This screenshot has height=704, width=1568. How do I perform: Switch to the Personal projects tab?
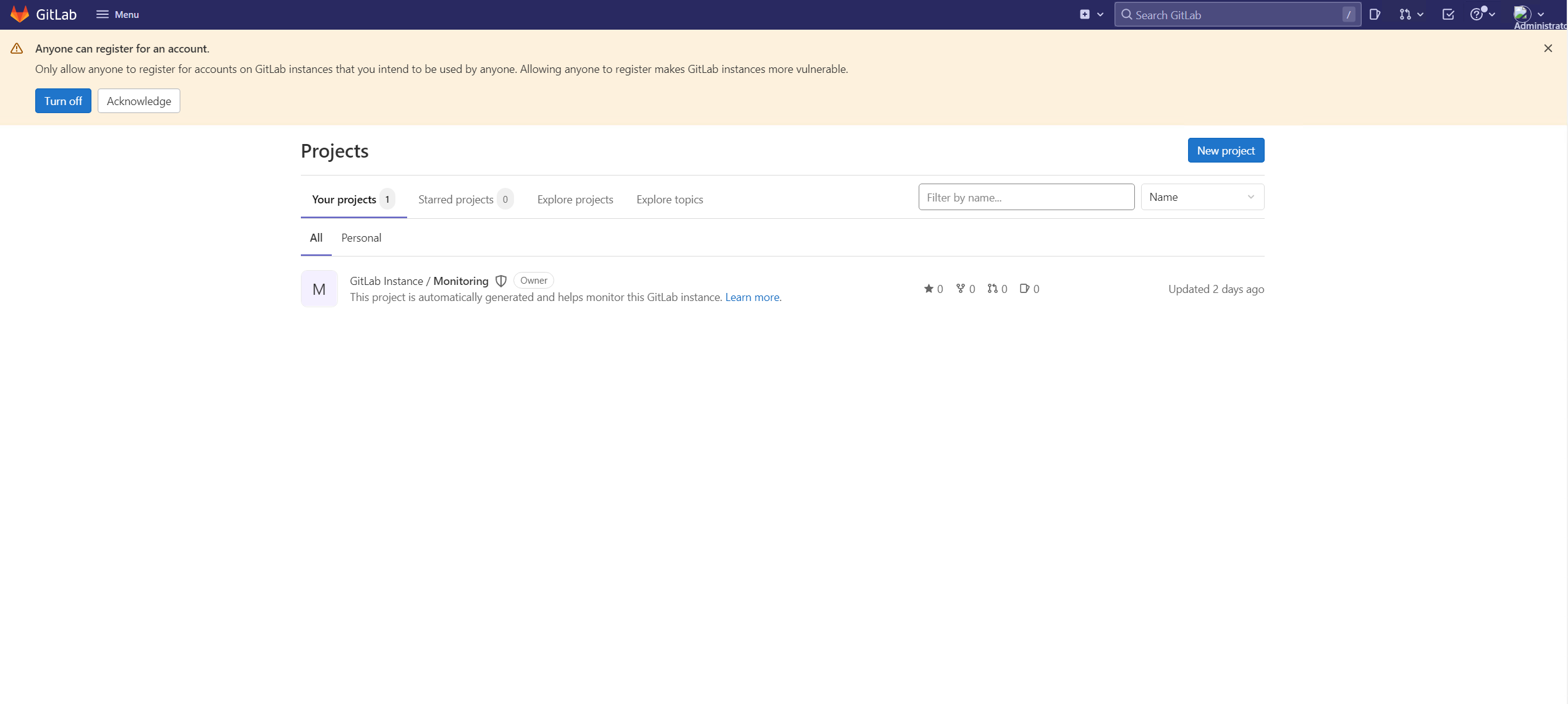(361, 237)
